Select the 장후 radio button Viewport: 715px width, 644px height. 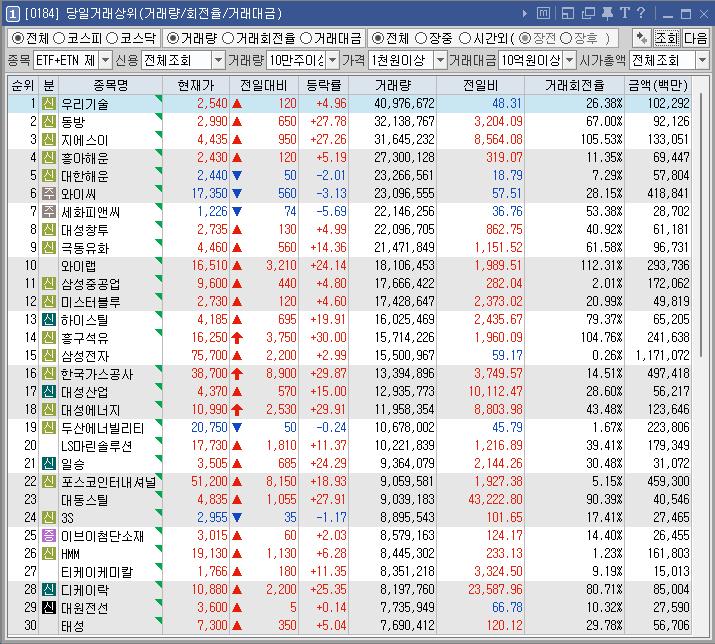[565, 38]
